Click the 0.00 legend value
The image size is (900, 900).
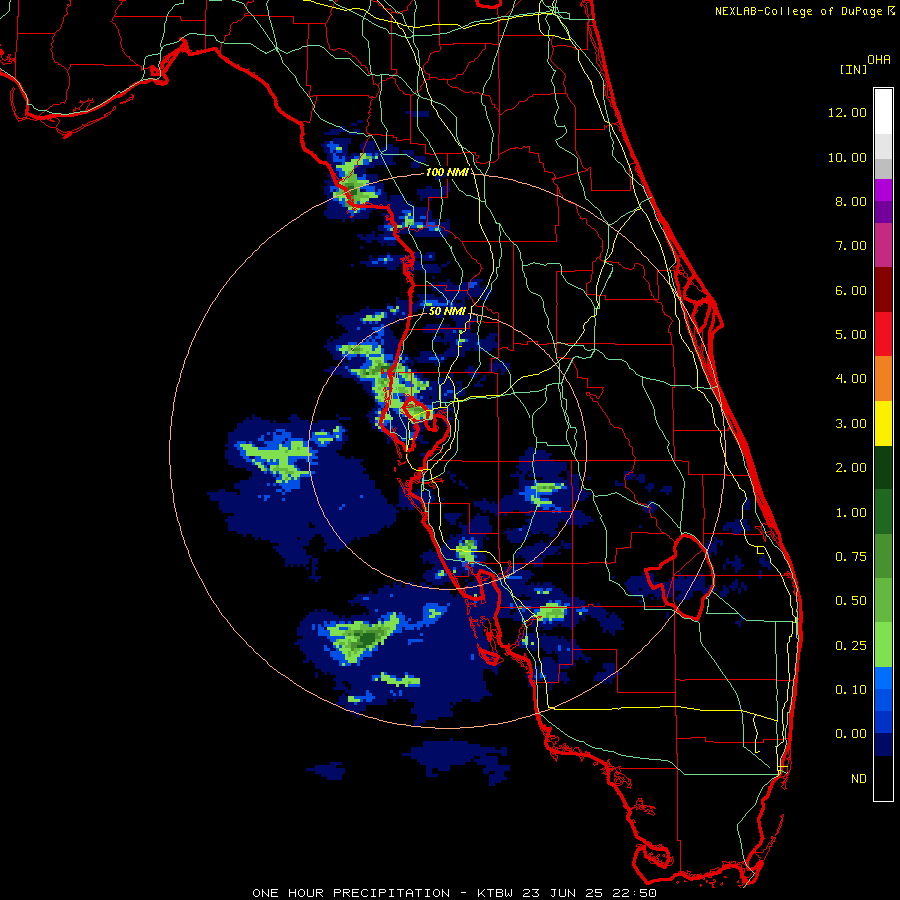pos(851,734)
